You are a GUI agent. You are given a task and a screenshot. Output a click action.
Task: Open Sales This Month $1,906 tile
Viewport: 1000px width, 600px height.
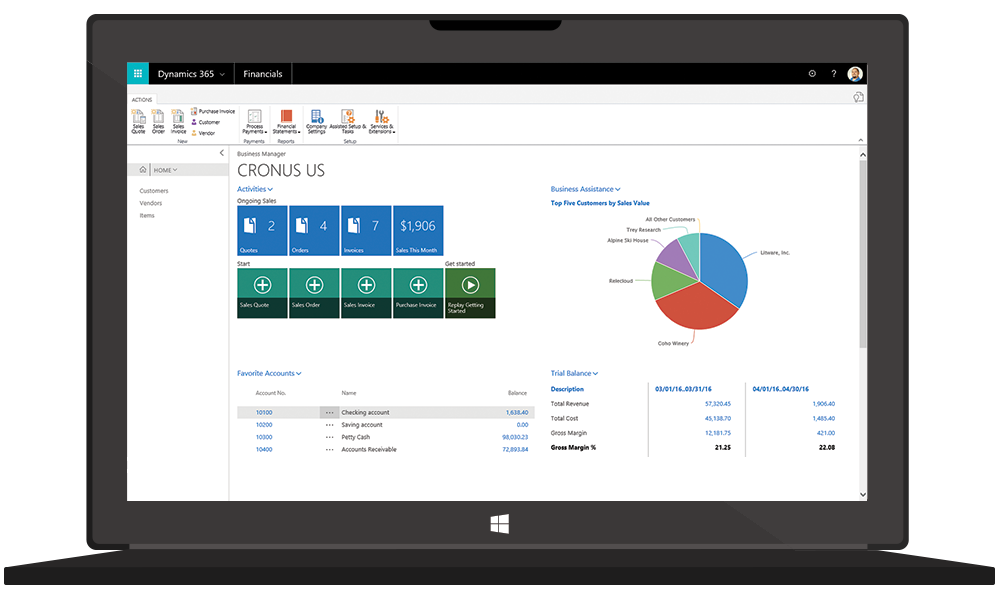point(418,230)
